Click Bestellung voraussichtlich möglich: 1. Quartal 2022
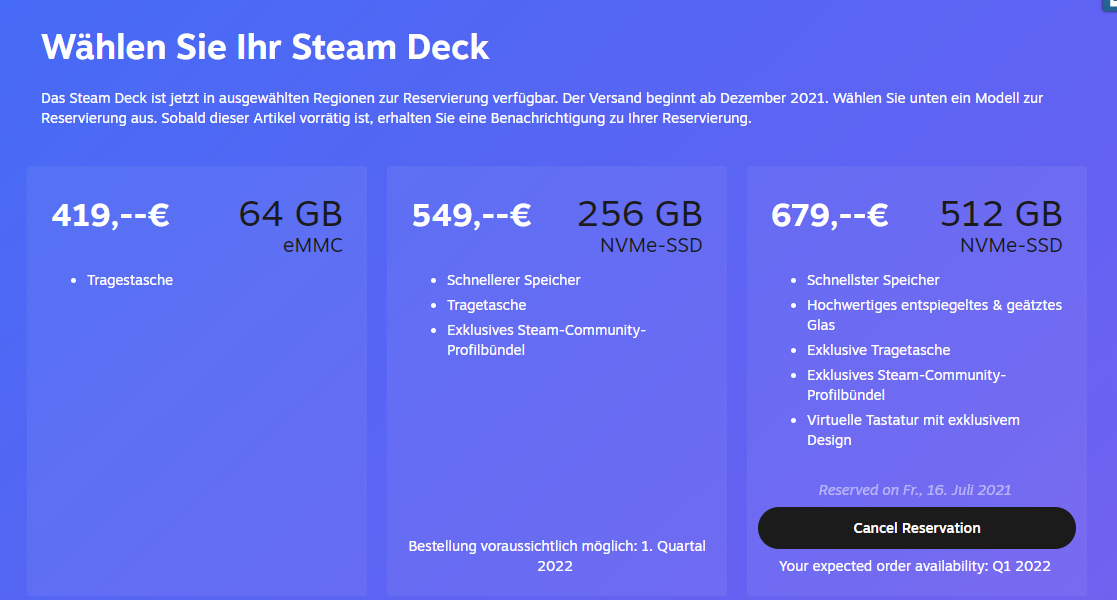The image size is (1117, 600). (x=556, y=556)
